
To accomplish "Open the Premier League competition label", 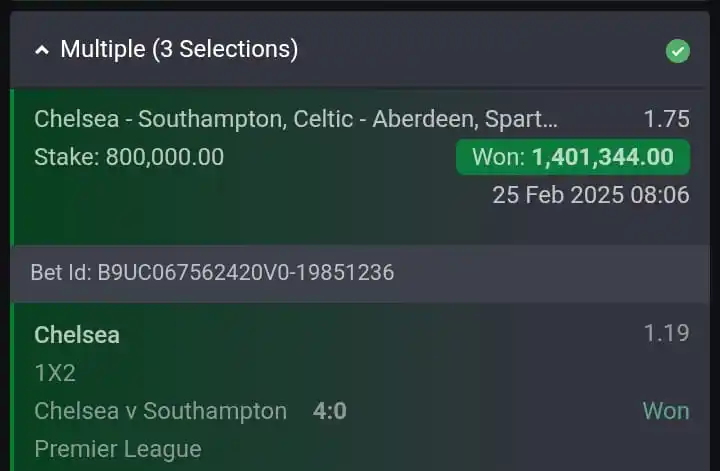I will point(118,449).
